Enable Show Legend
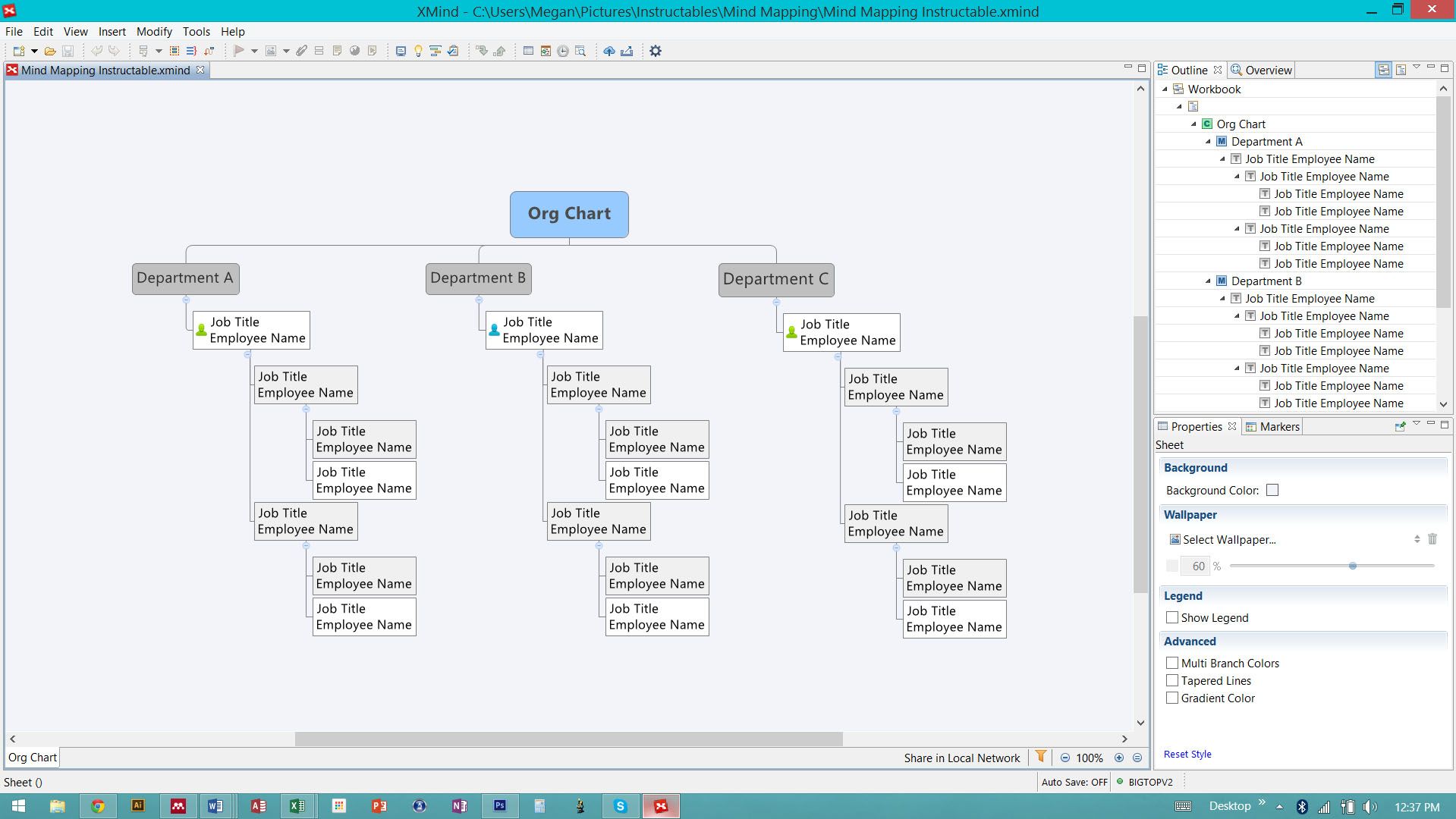 coord(1171,617)
